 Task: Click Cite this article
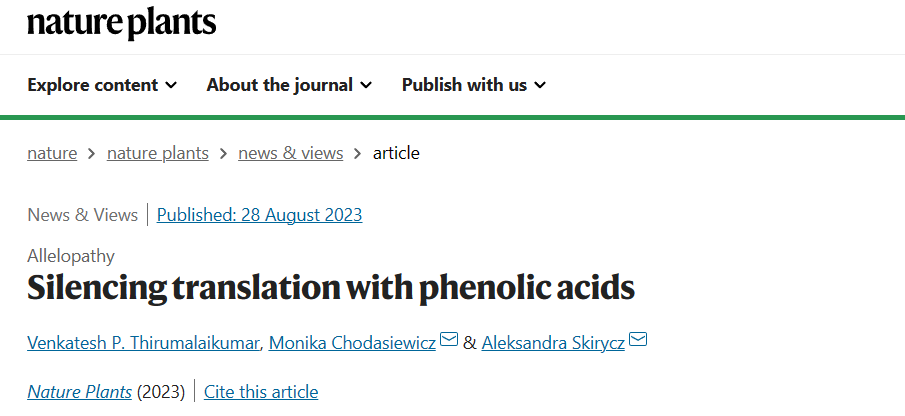pos(261,392)
